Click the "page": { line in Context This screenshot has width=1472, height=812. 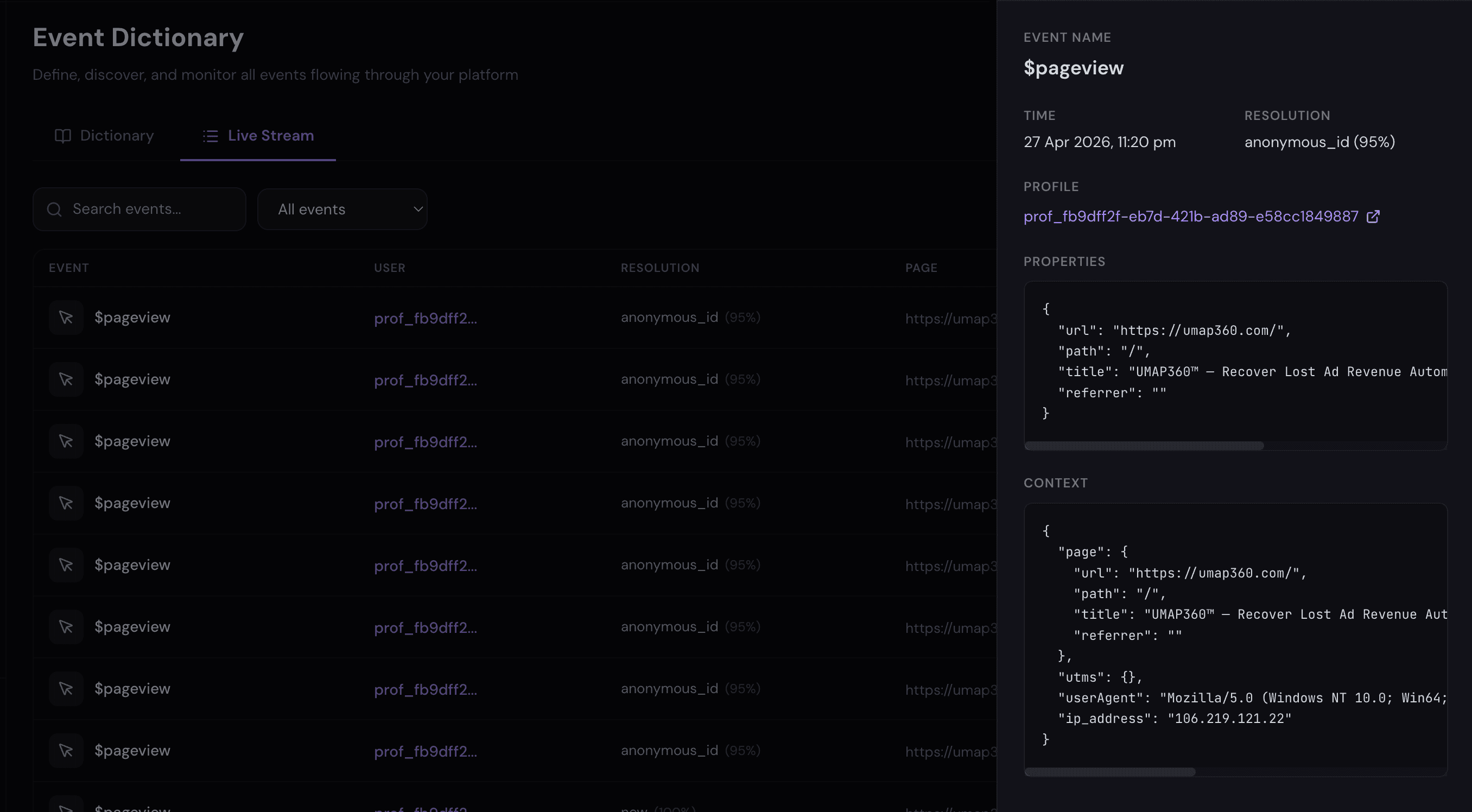1093,552
